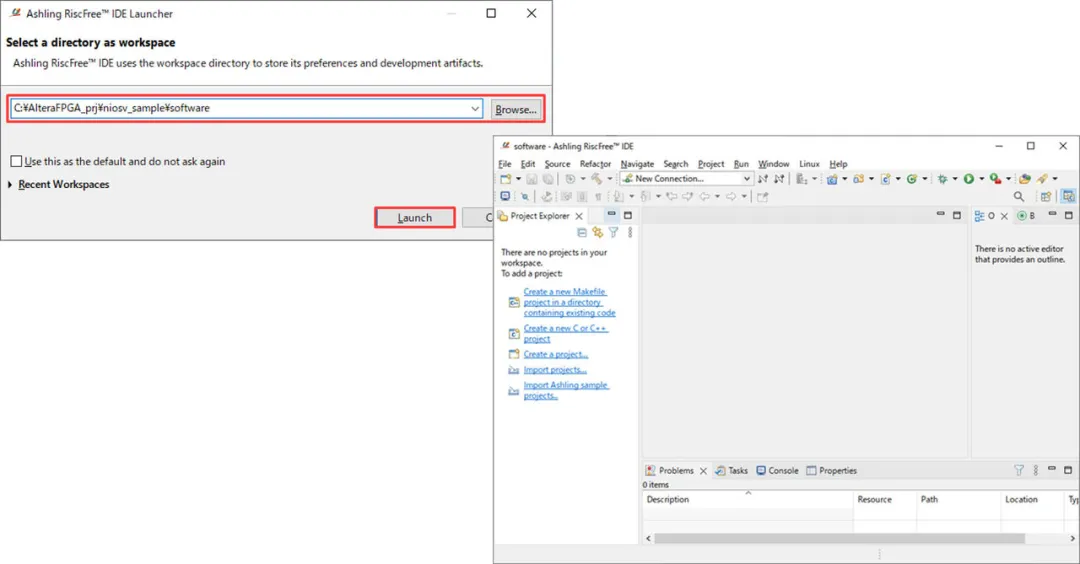
Task: Open the dropdown arrow next to the Back arrow
Action: (x=717, y=197)
